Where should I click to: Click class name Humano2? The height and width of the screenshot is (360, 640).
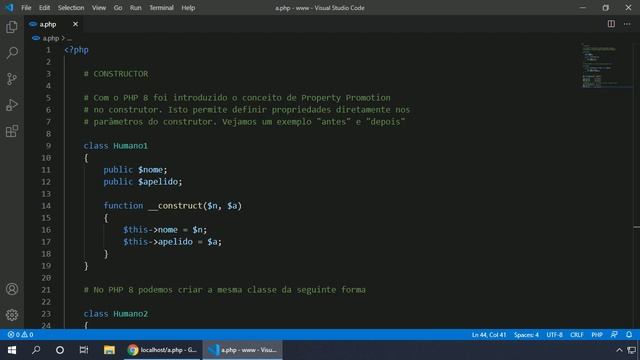pos(130,313)
